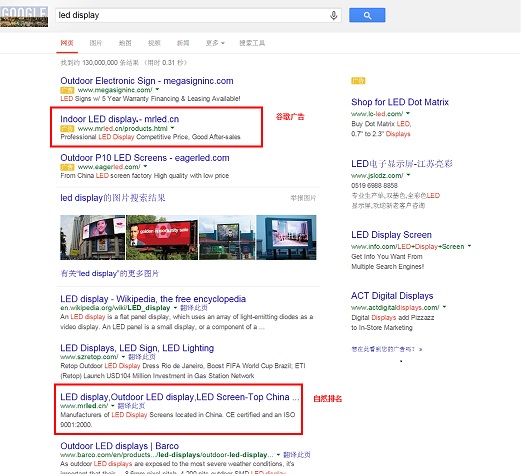Open thumbnail of blue-framed LED screen
Viewport: 521px width, 474px height.
click(286, 237)
